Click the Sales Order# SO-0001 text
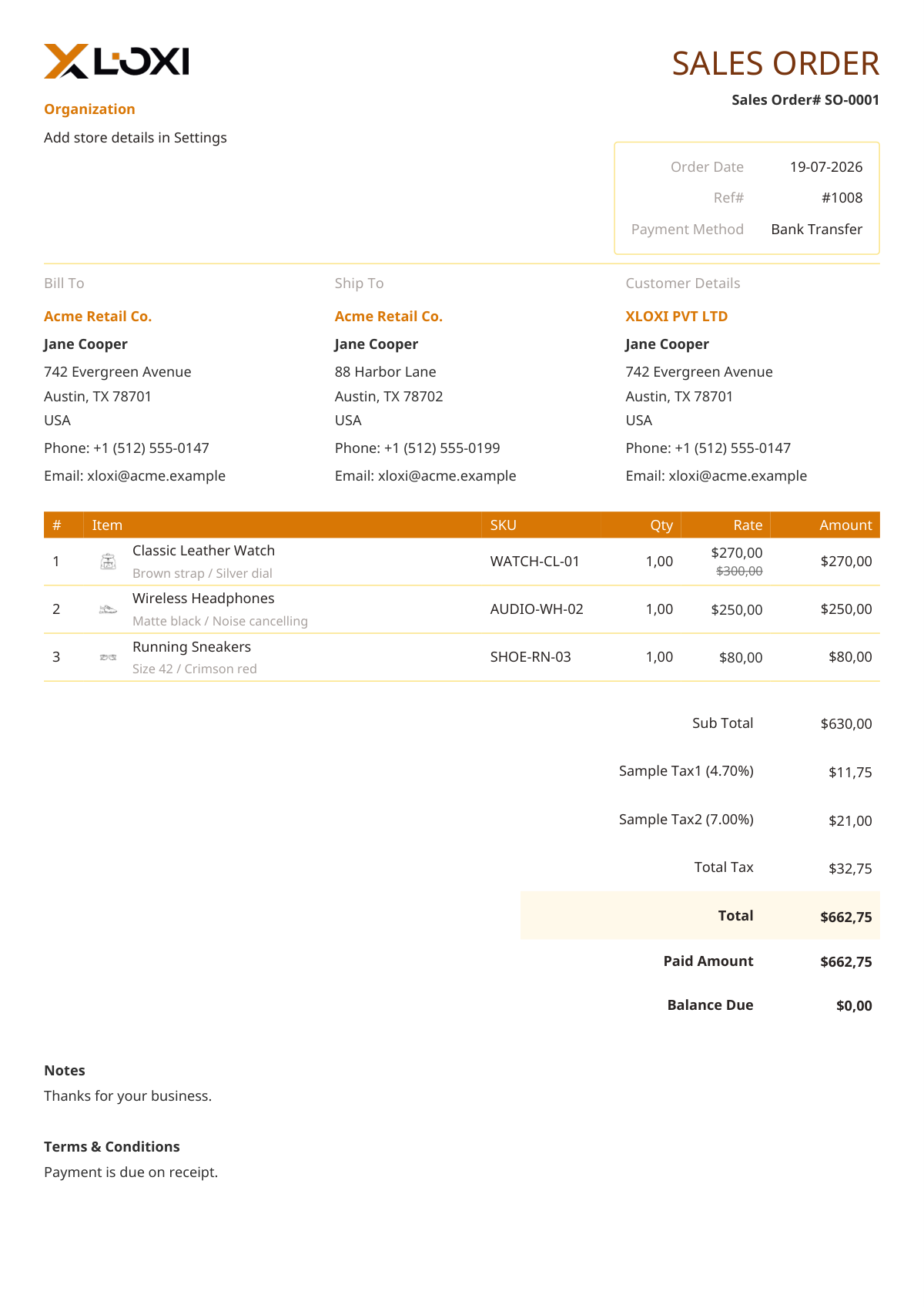 (x=805, y=100)
